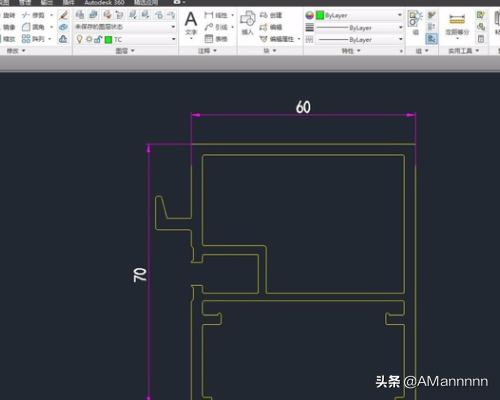Toggle TC layer on/off light bulb

(79, 39)
